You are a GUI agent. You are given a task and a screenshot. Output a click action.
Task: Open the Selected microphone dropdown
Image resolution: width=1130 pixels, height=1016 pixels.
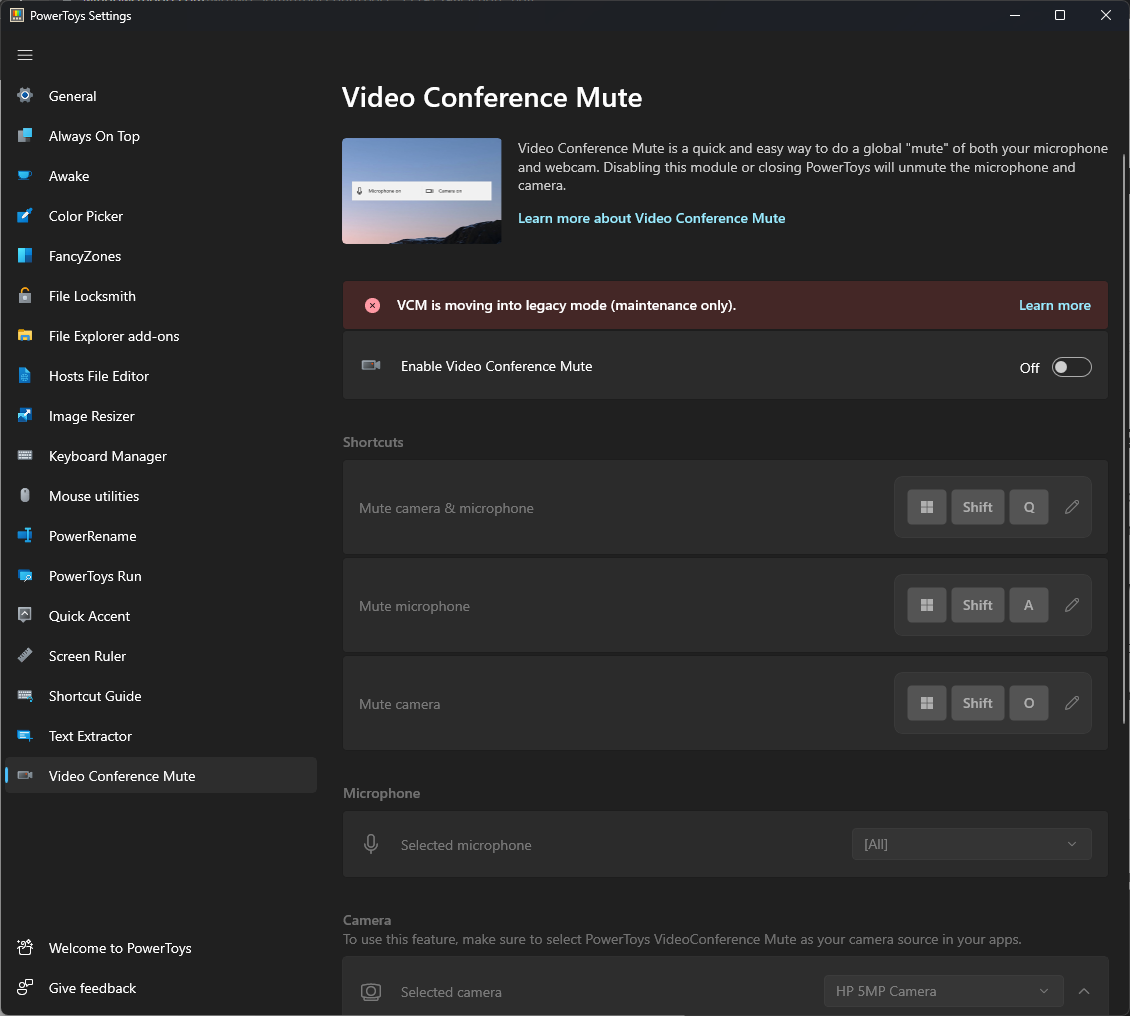pyautogui.click(x=970, y=844)
